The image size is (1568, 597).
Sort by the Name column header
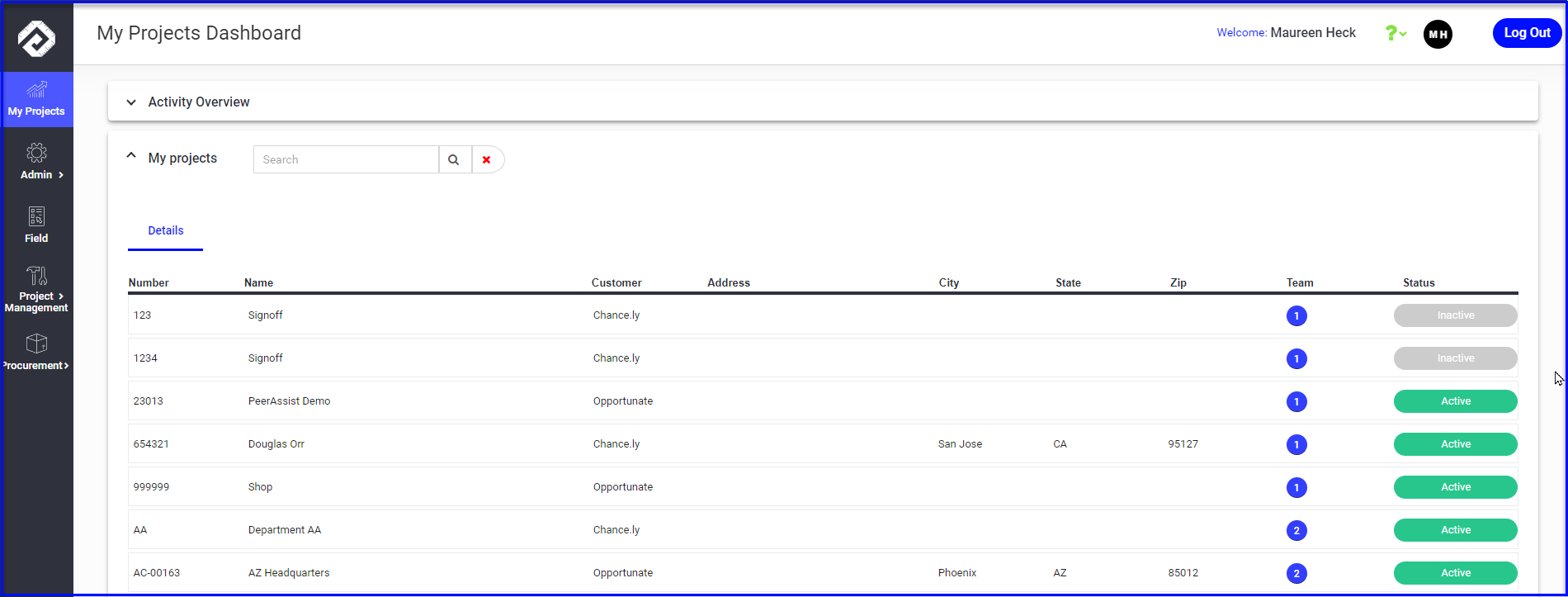point(258,282)
